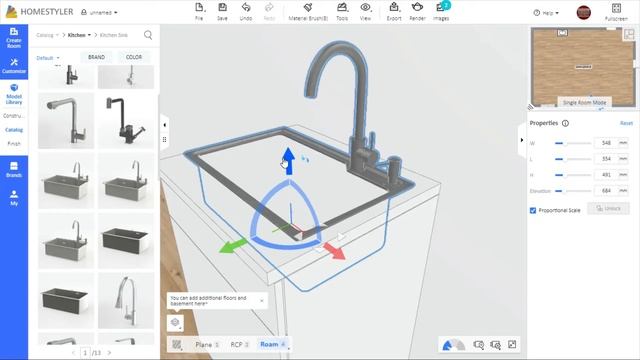Viewport: 640px width, 360px height.
Task: Adjust the L length slider
Action: (x=572, y=159)
